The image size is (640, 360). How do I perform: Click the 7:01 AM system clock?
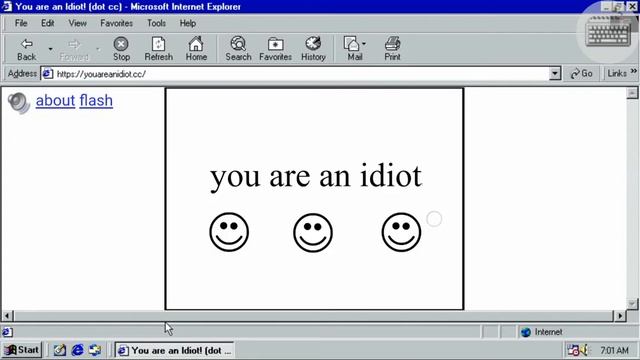614,351
